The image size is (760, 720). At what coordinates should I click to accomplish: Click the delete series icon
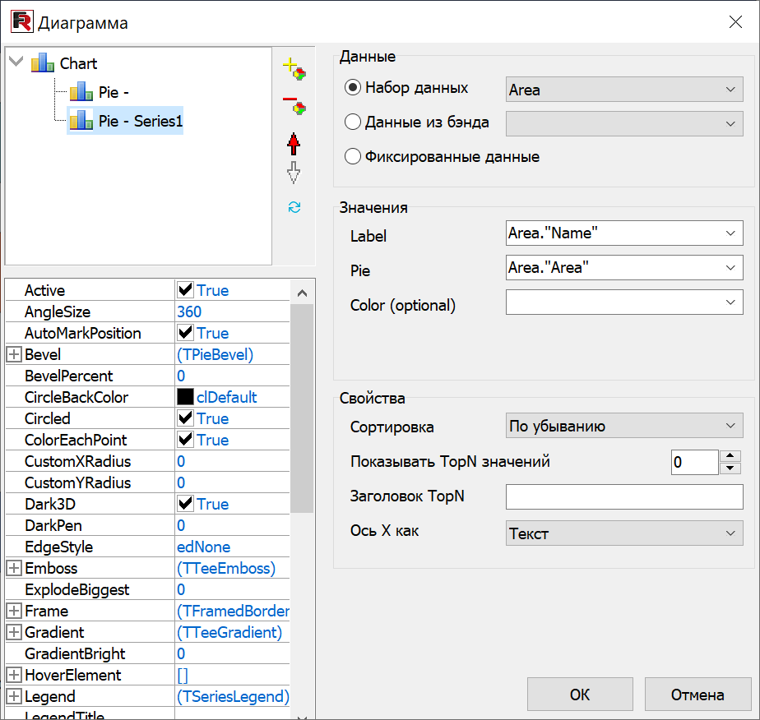point(293,105)
